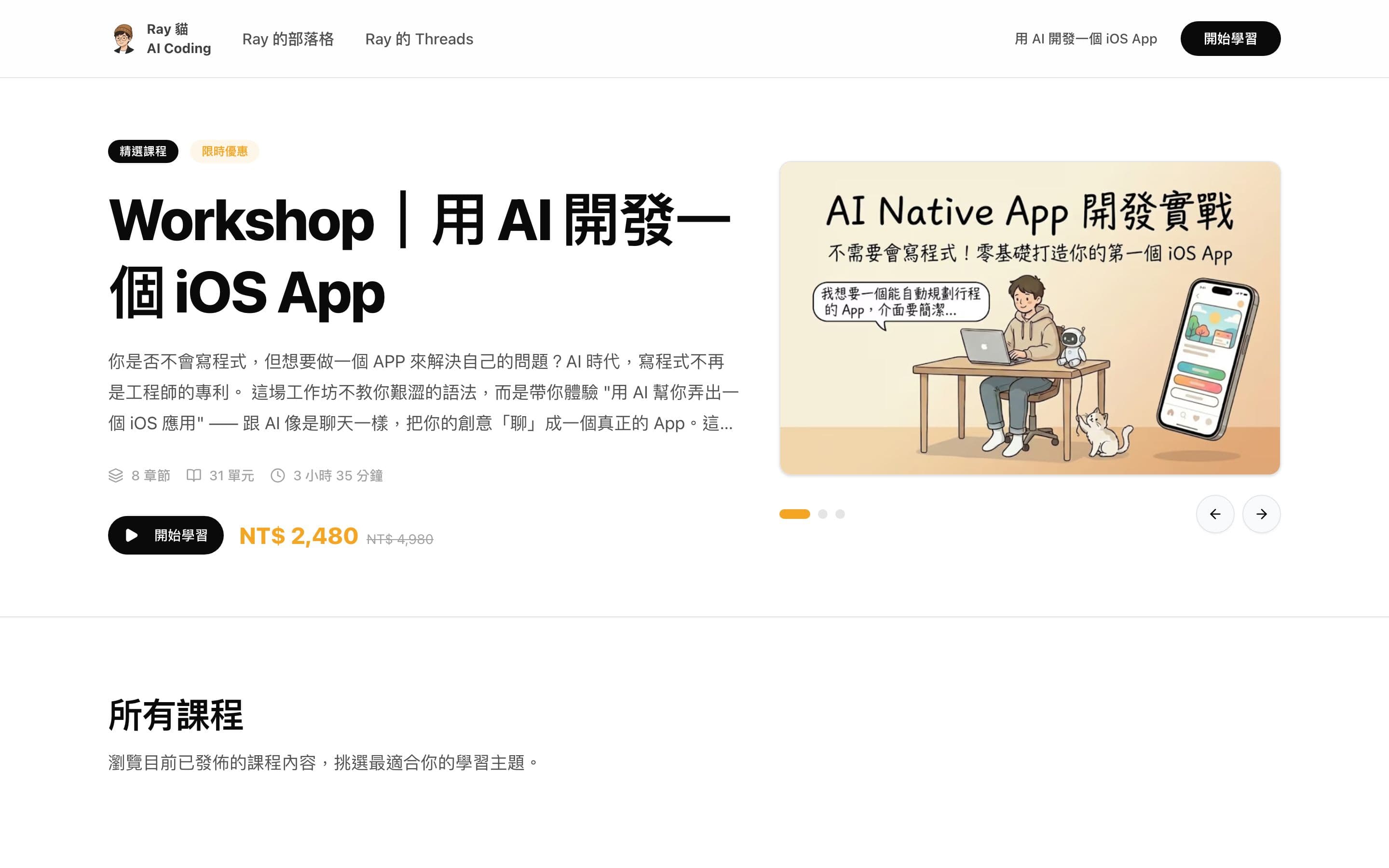The width and height of the screenshot is (1389, 868).
Task: Click the book icon beside 31 單元
Action: 194,475
